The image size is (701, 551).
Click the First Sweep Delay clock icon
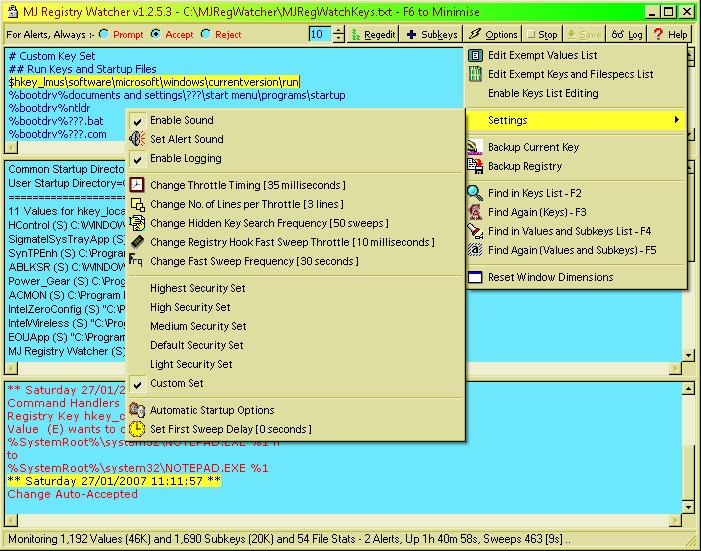[x=137, y=429]
